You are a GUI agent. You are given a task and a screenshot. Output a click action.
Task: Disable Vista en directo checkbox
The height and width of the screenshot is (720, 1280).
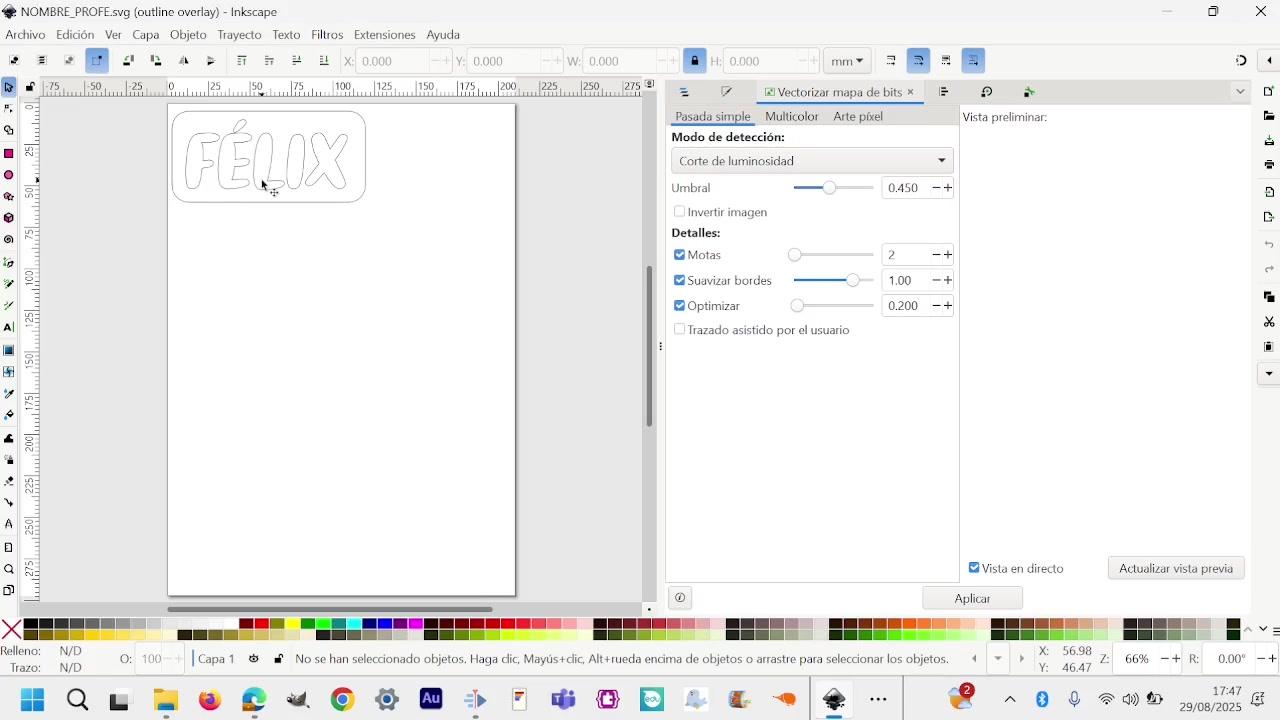point(974,568)
